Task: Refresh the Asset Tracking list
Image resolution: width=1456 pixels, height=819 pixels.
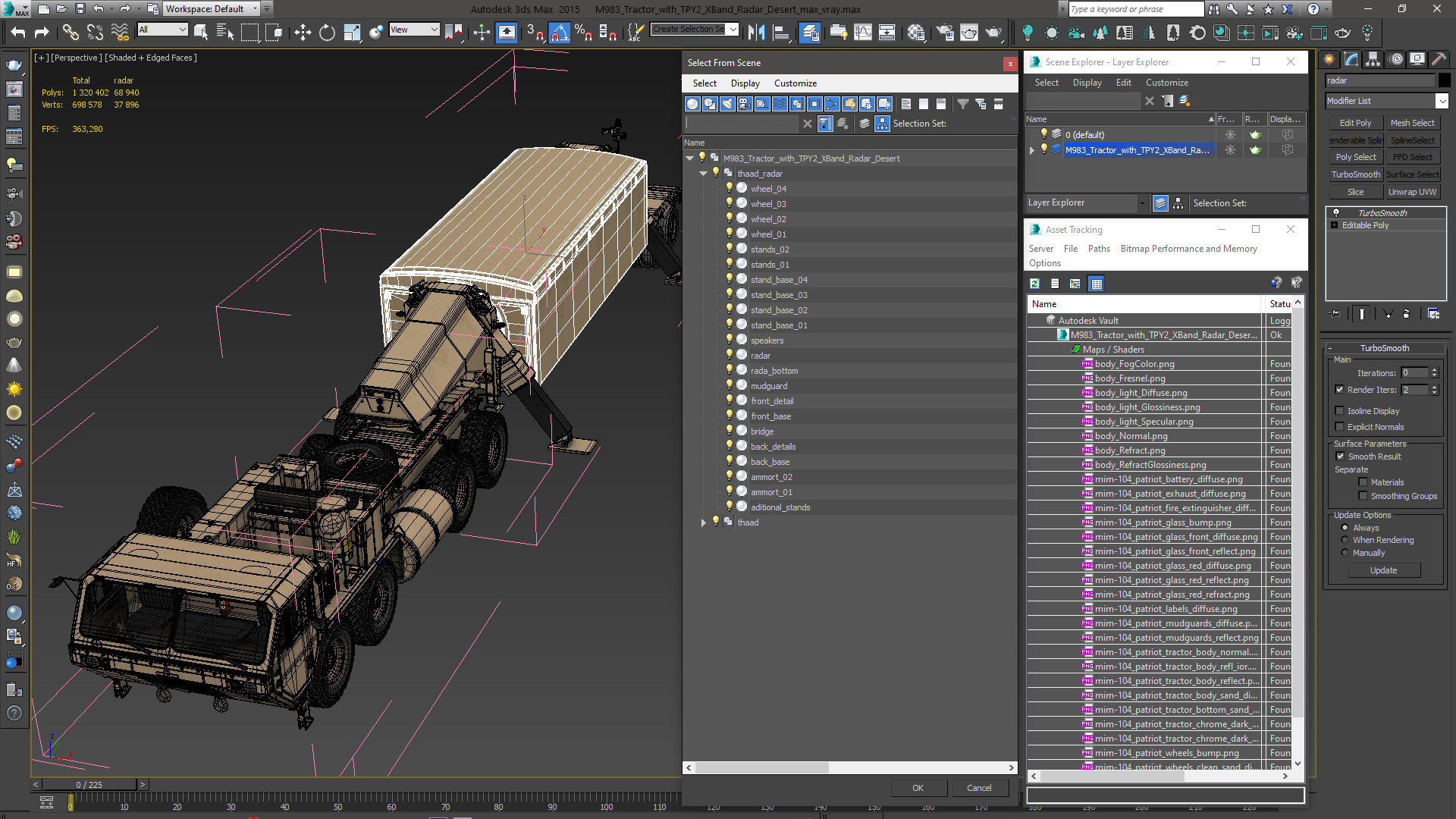Action: click(x=1034, y=284)
